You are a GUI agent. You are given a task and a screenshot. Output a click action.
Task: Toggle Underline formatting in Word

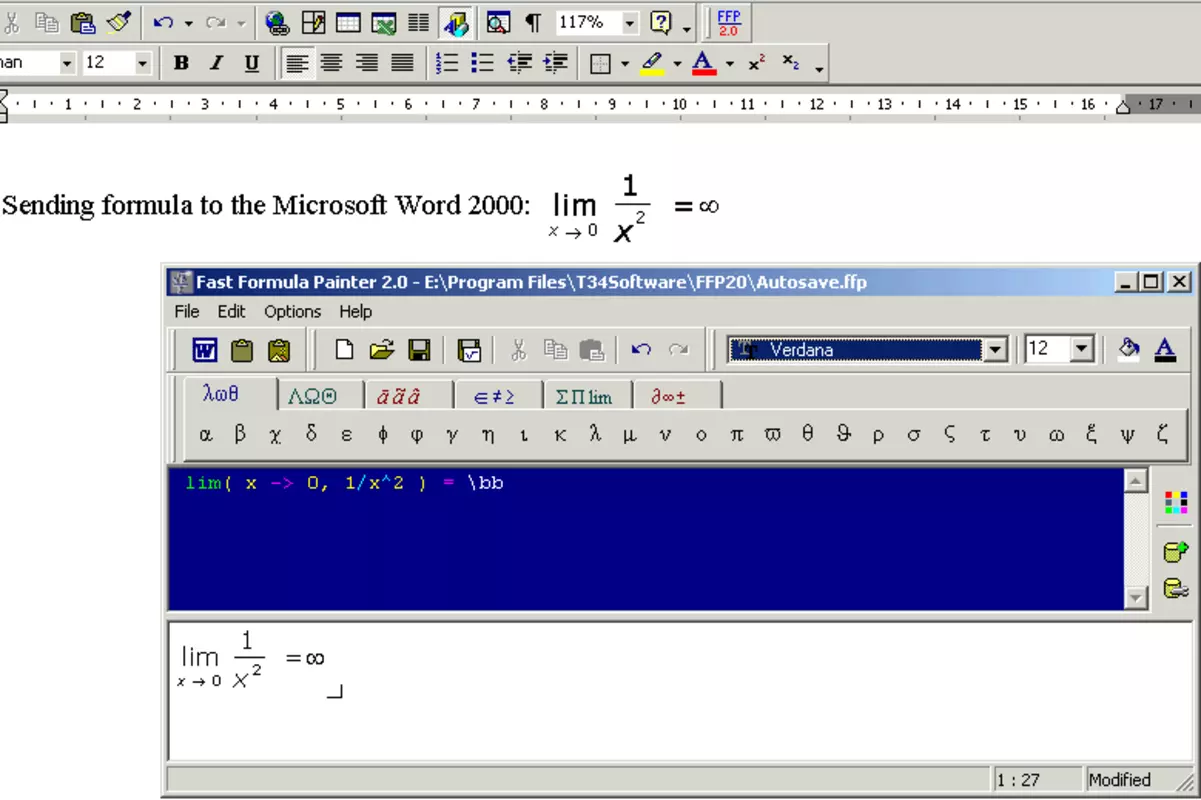(x=252, y=63)
